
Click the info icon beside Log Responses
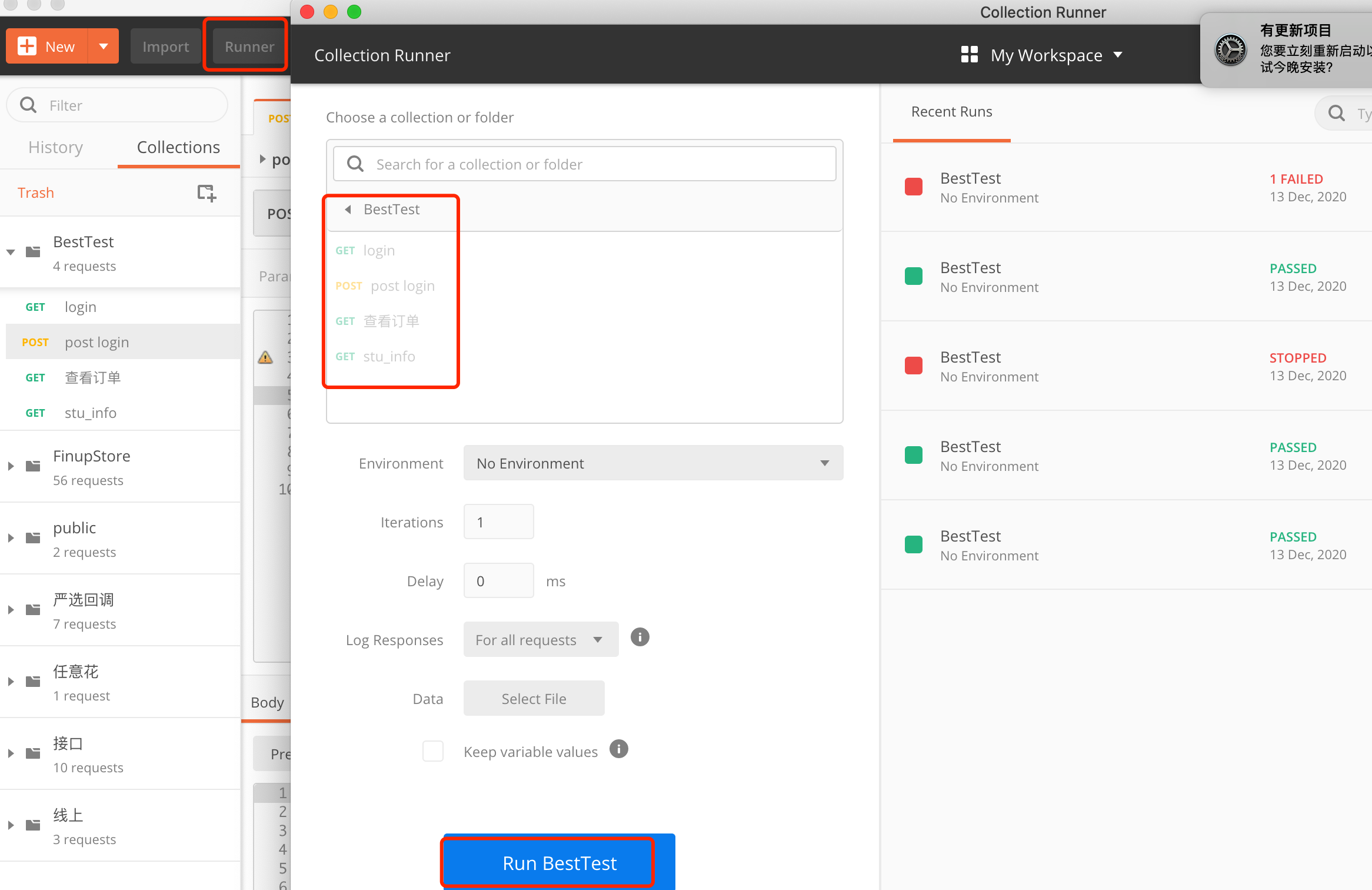coord(640,637)
